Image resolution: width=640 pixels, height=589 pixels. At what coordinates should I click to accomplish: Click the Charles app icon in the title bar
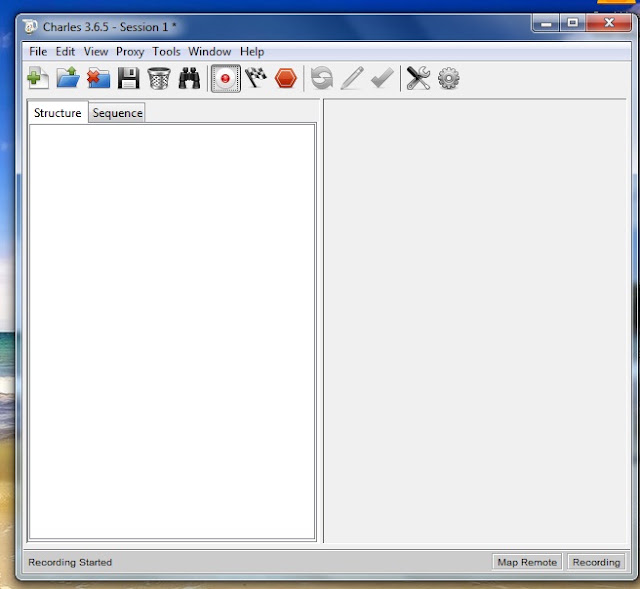point(30,27)
